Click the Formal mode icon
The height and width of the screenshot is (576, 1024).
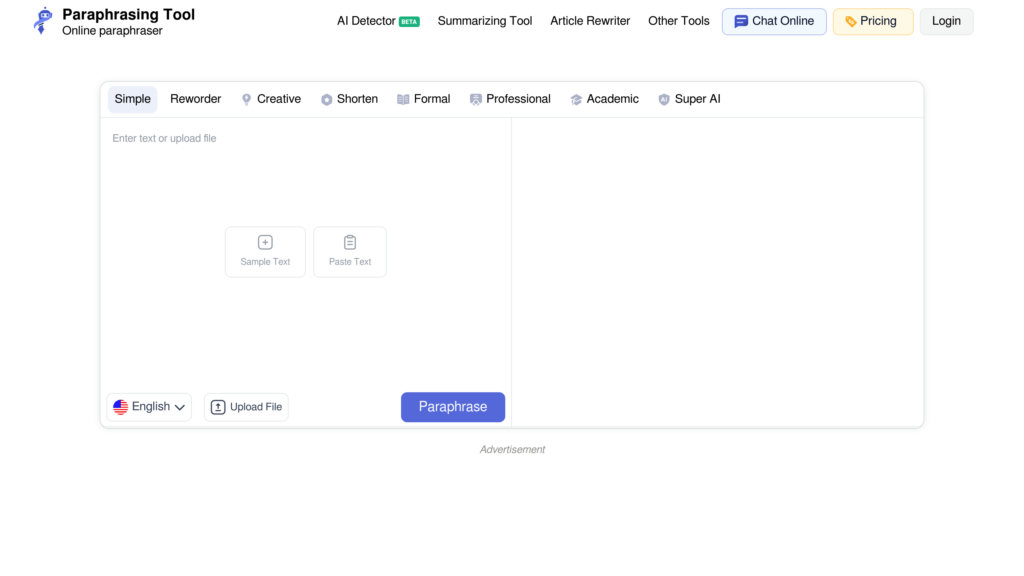tap(403, 99)
